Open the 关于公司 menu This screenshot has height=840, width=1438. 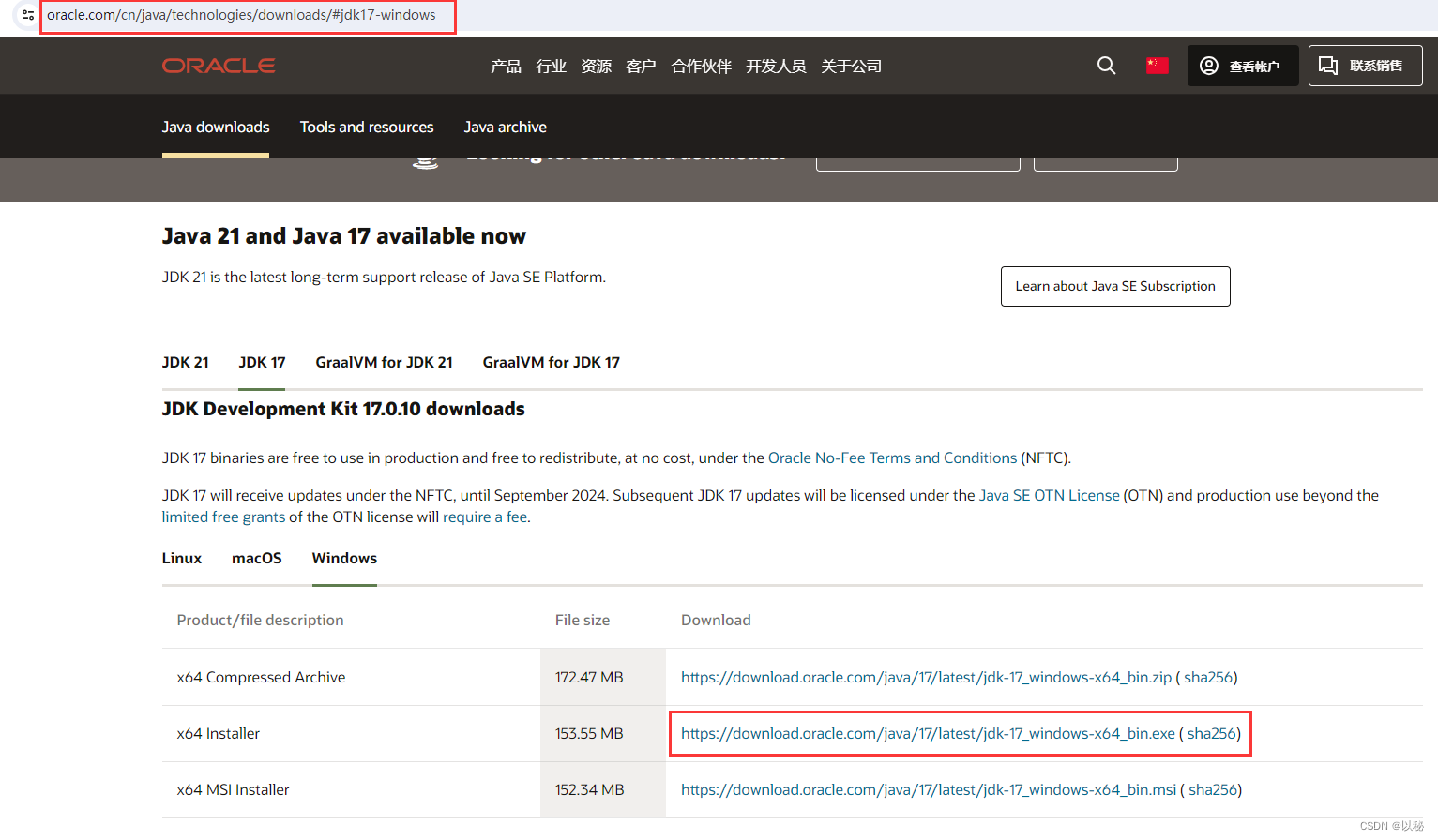pos(851,67)
